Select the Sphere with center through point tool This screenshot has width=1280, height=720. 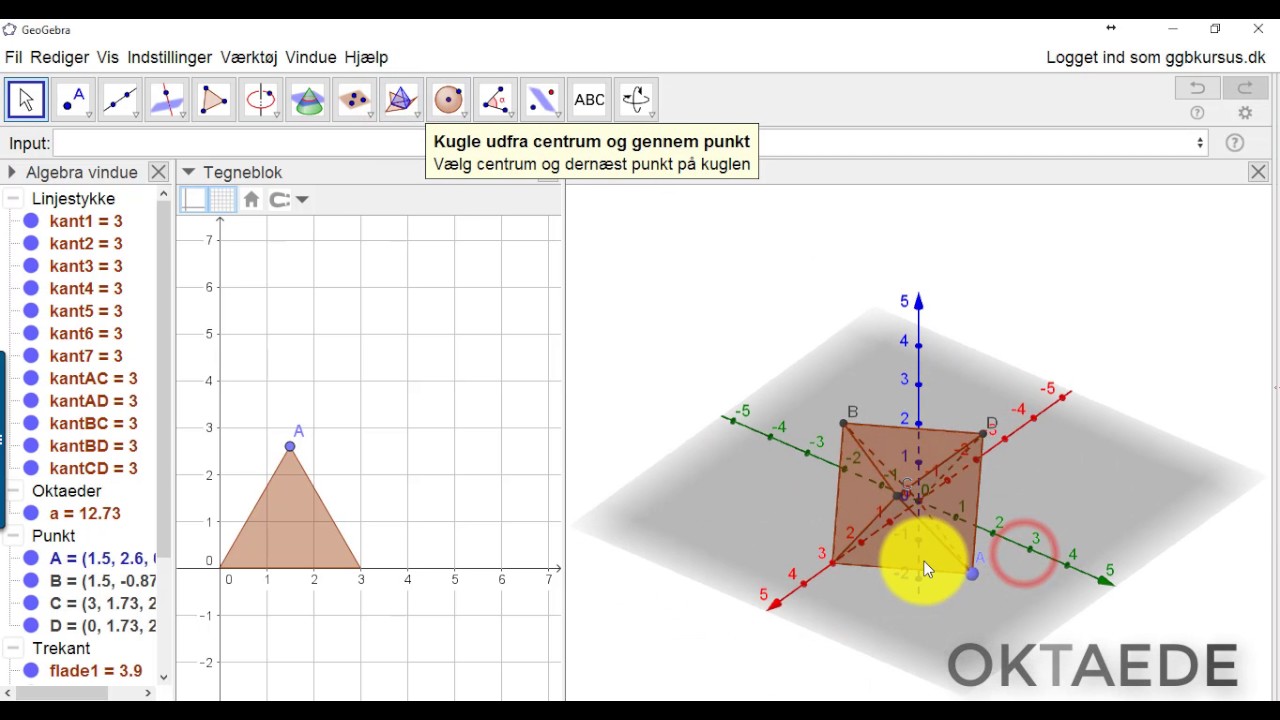[449, 100]
